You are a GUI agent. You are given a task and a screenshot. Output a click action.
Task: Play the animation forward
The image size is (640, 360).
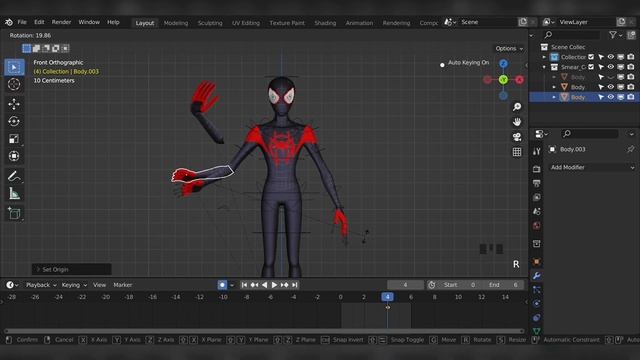[x=274, y=285]
